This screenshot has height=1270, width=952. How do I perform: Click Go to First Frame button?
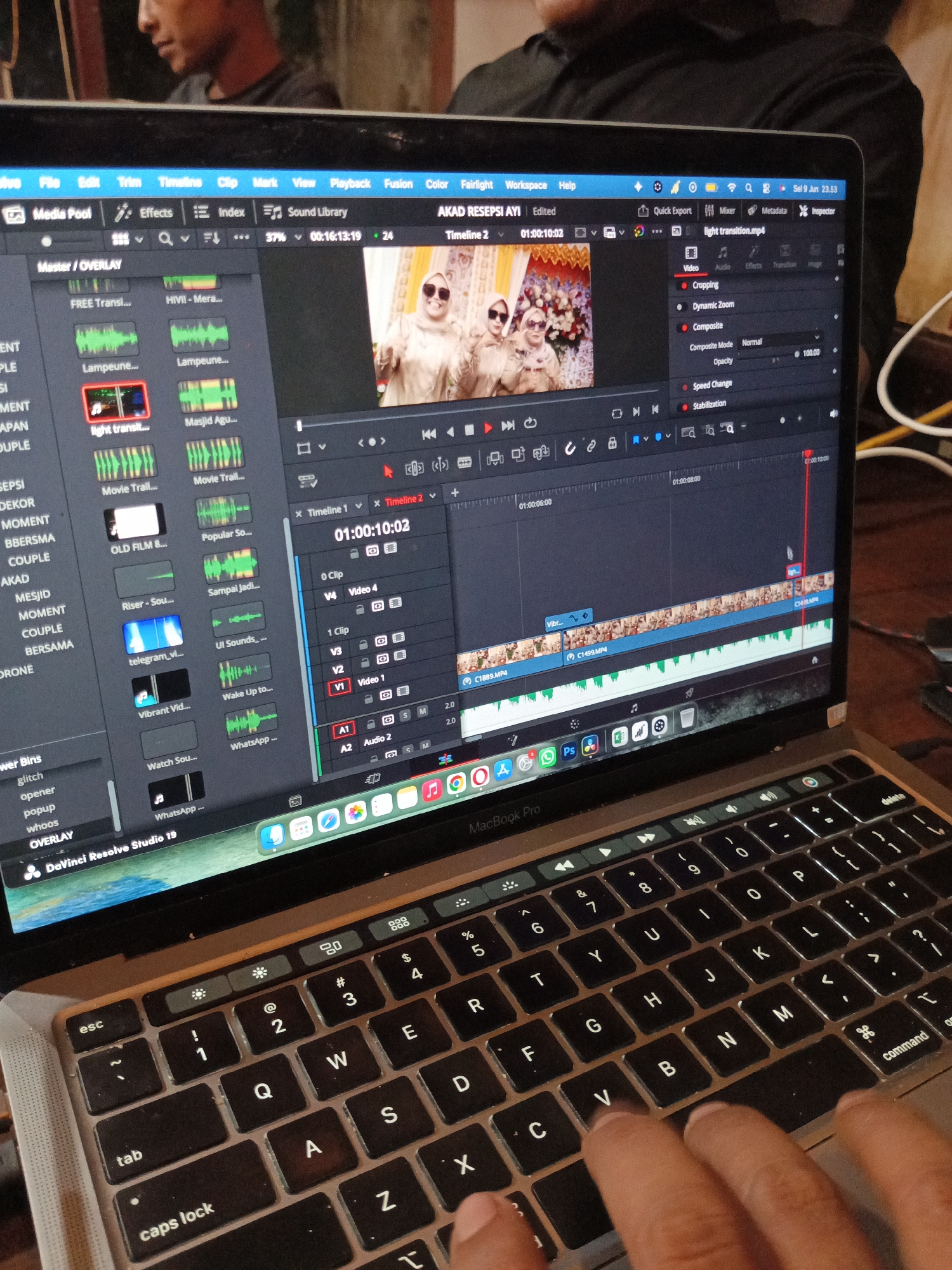point(429,434)
